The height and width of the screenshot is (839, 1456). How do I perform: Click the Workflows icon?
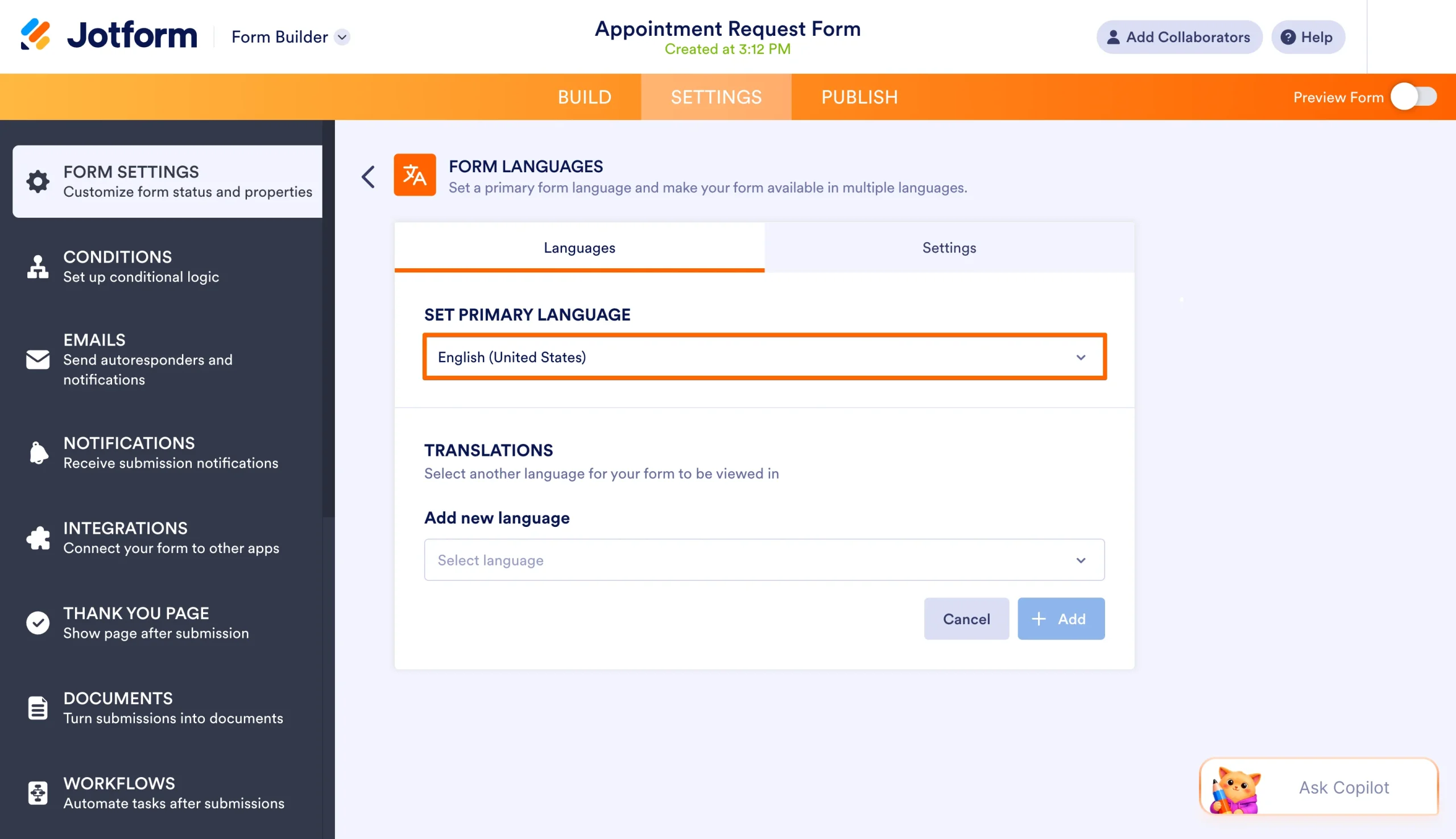pos(38,793)
